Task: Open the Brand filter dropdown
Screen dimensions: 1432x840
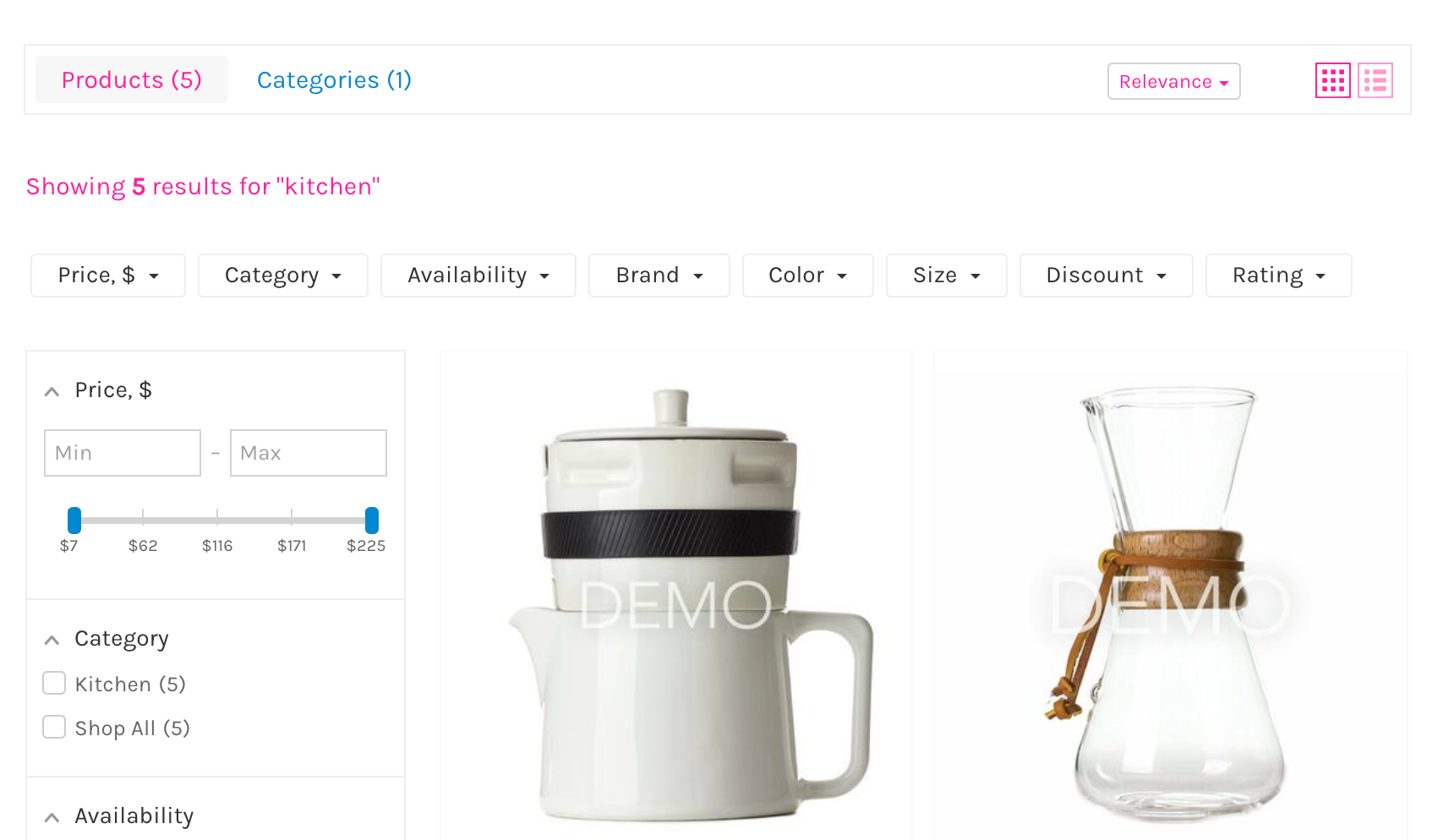Action: click(x=659, y=275)
